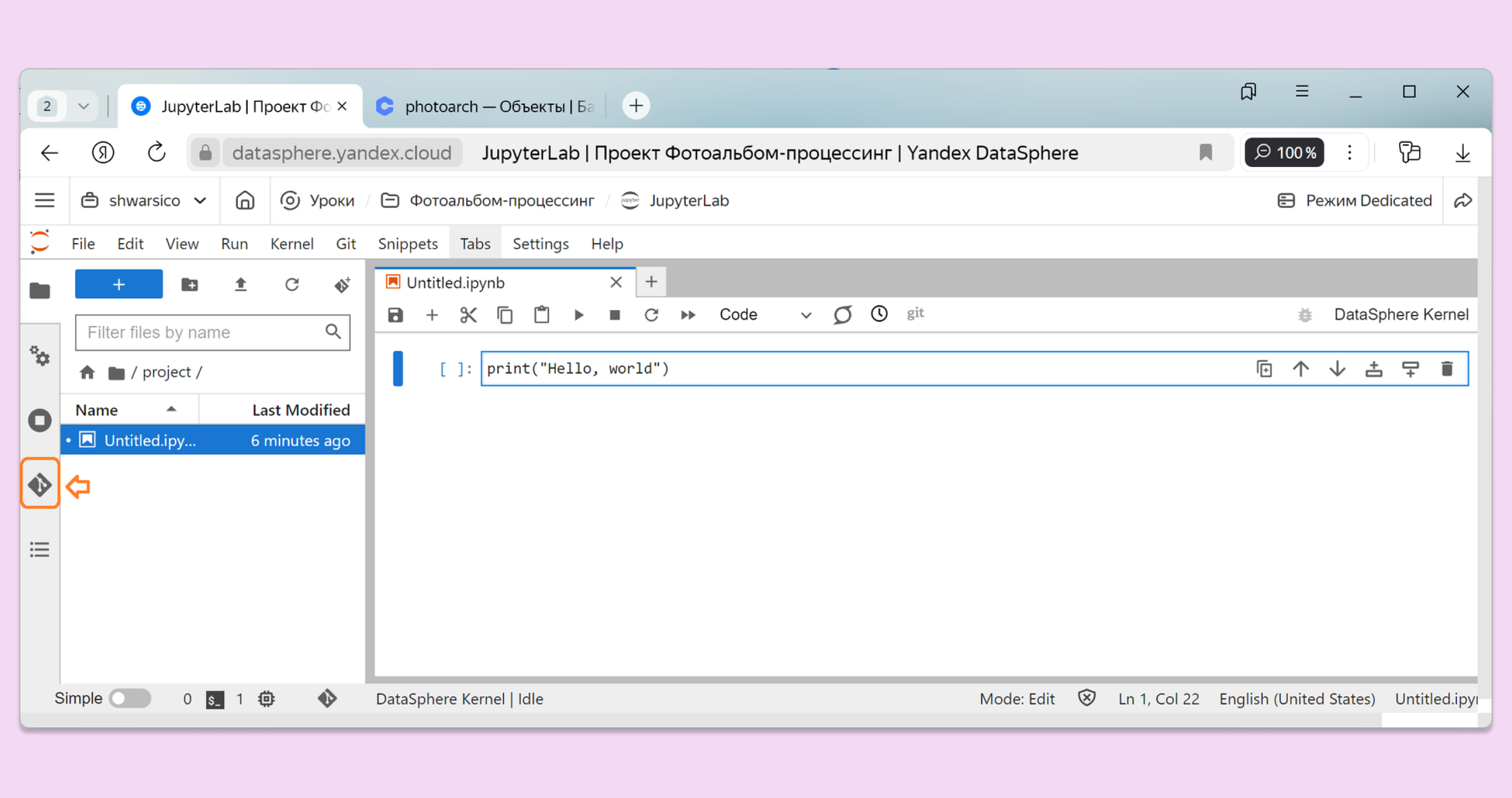Refresh the file list

pyautogui.click(x=292, y=285)
